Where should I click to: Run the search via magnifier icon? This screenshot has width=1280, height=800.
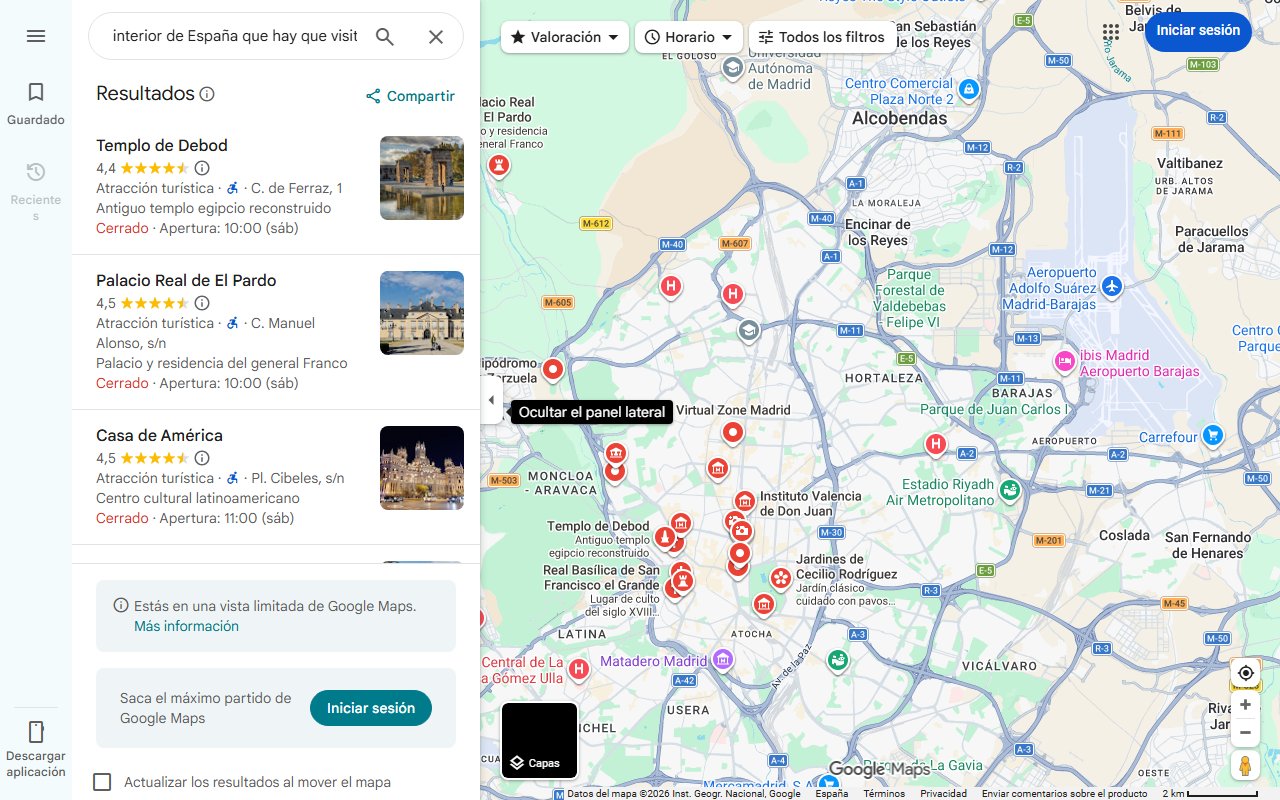pyautogui.click(x=385, y=36)
